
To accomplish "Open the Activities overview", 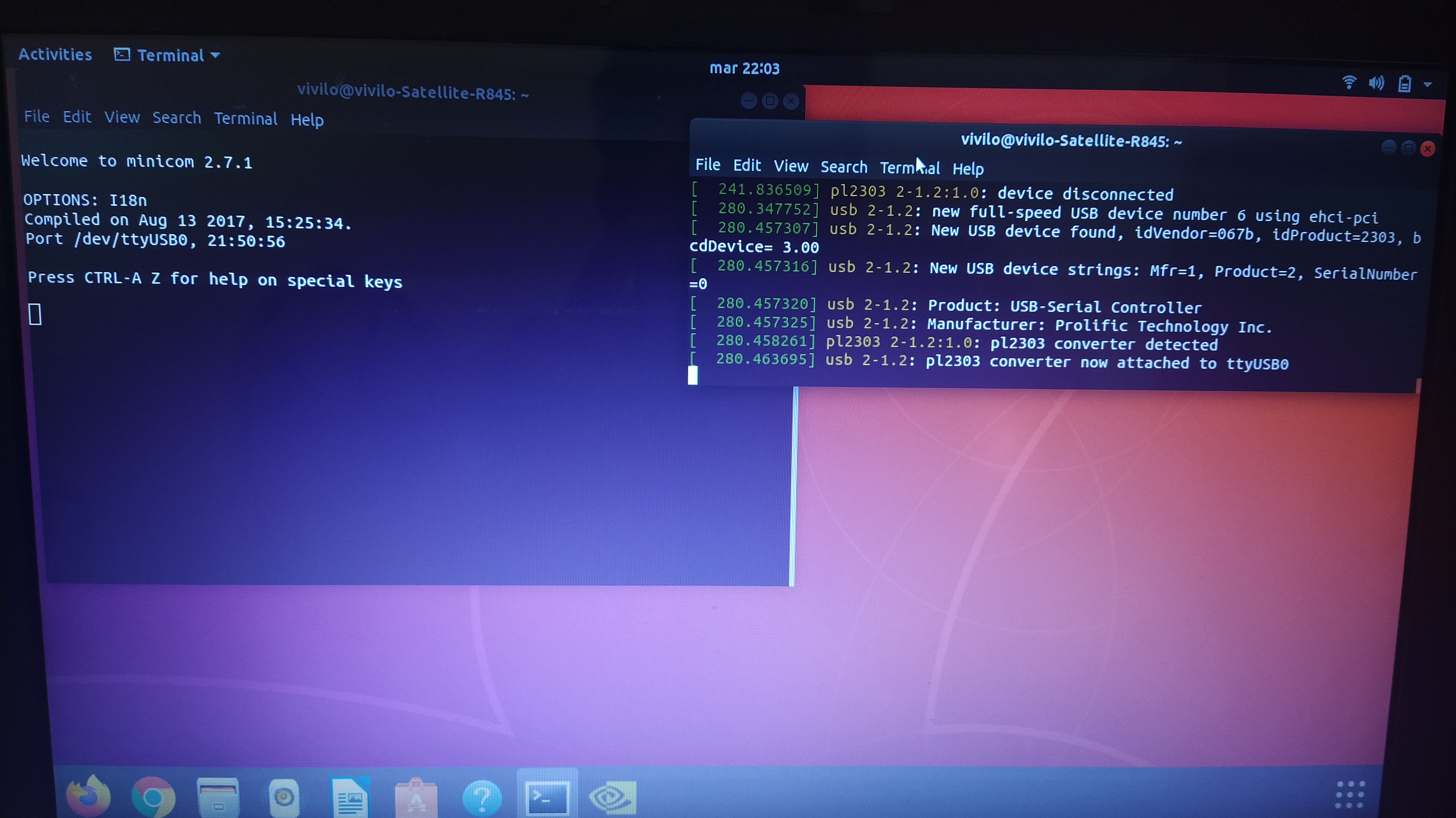I will tap(55, 54).
